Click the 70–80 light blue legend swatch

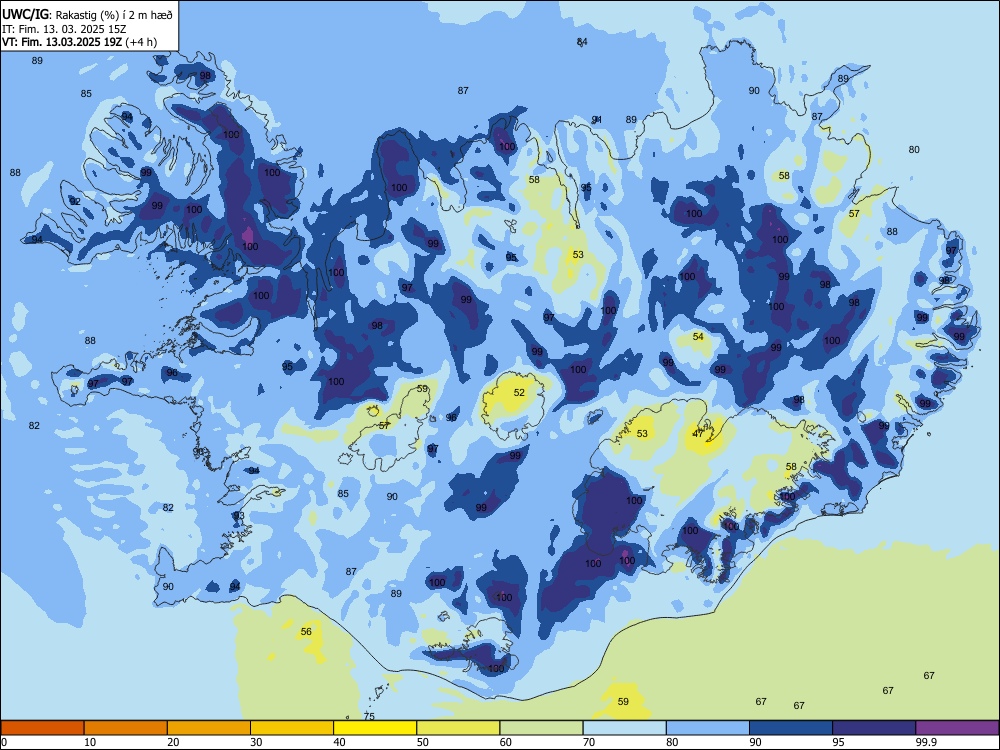pos(624,728)
